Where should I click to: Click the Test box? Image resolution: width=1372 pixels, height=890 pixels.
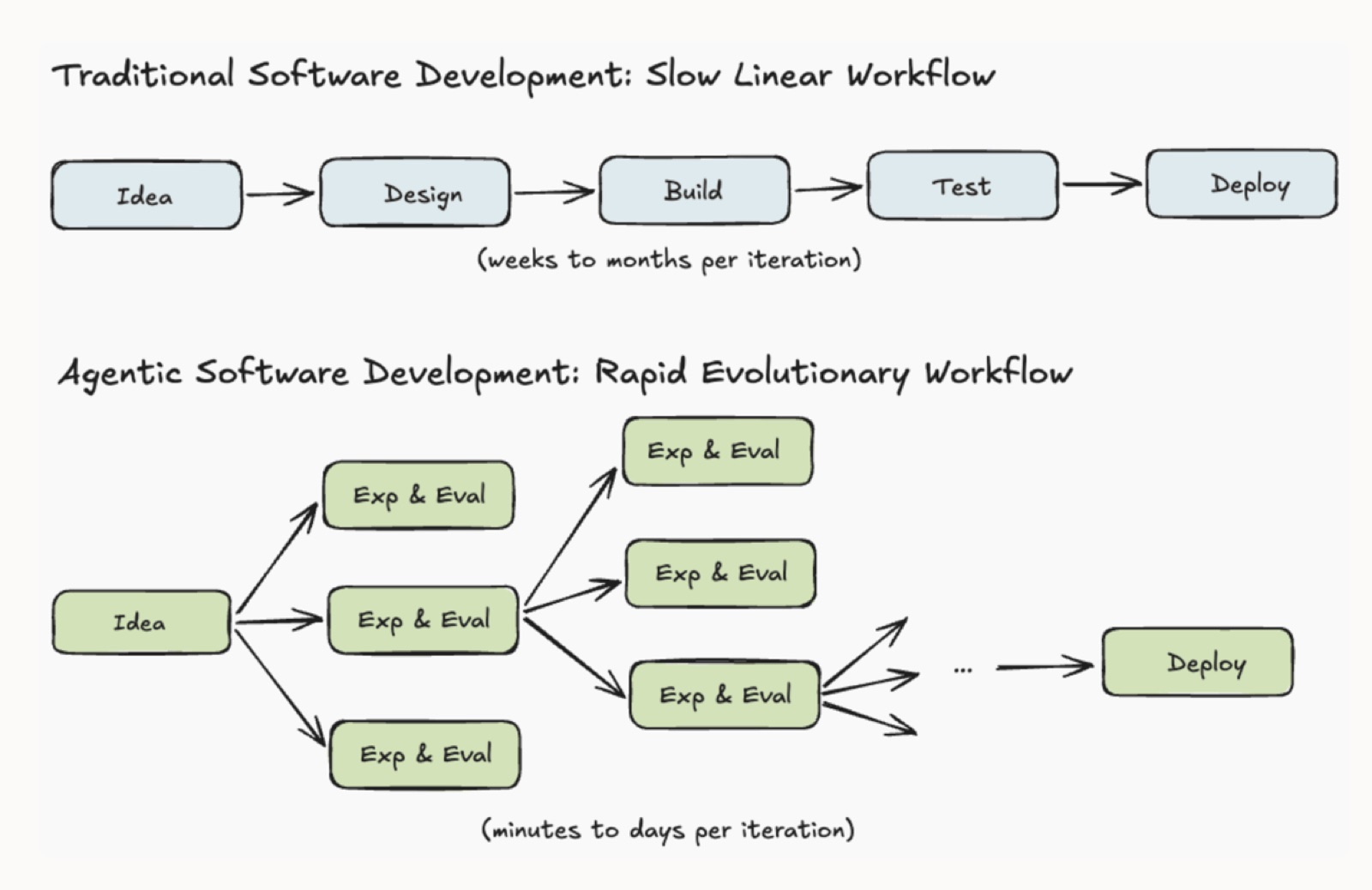click(963, 185)
